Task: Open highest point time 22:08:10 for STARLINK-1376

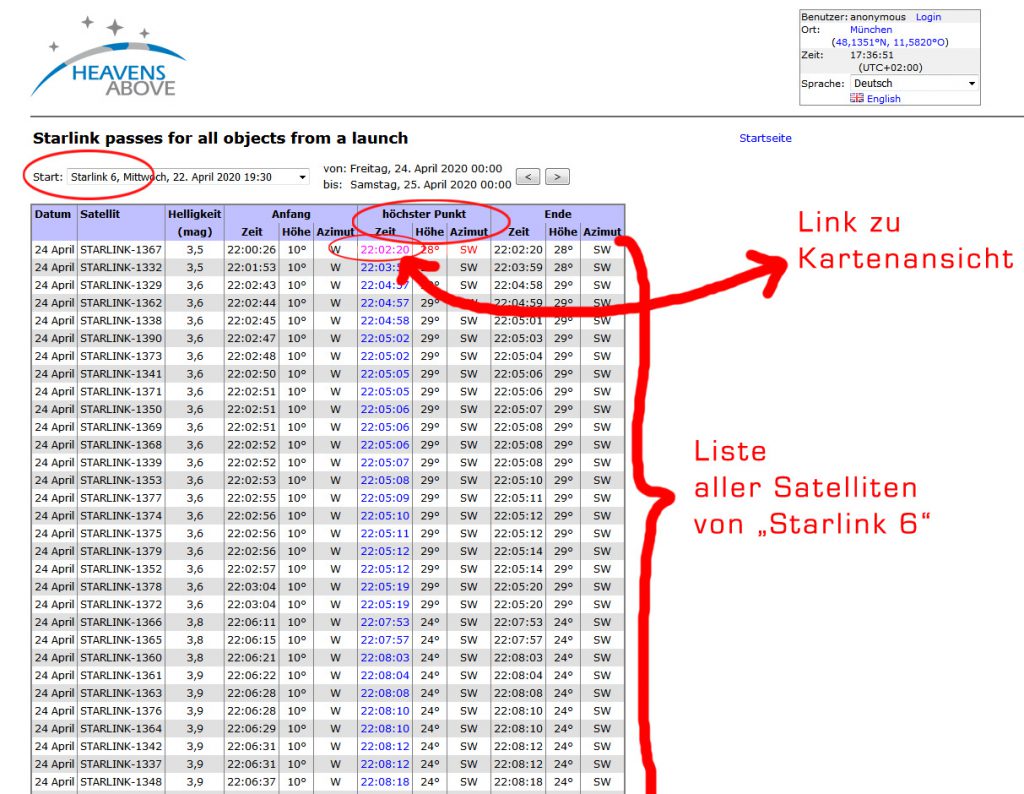Action: coord(385,710)
